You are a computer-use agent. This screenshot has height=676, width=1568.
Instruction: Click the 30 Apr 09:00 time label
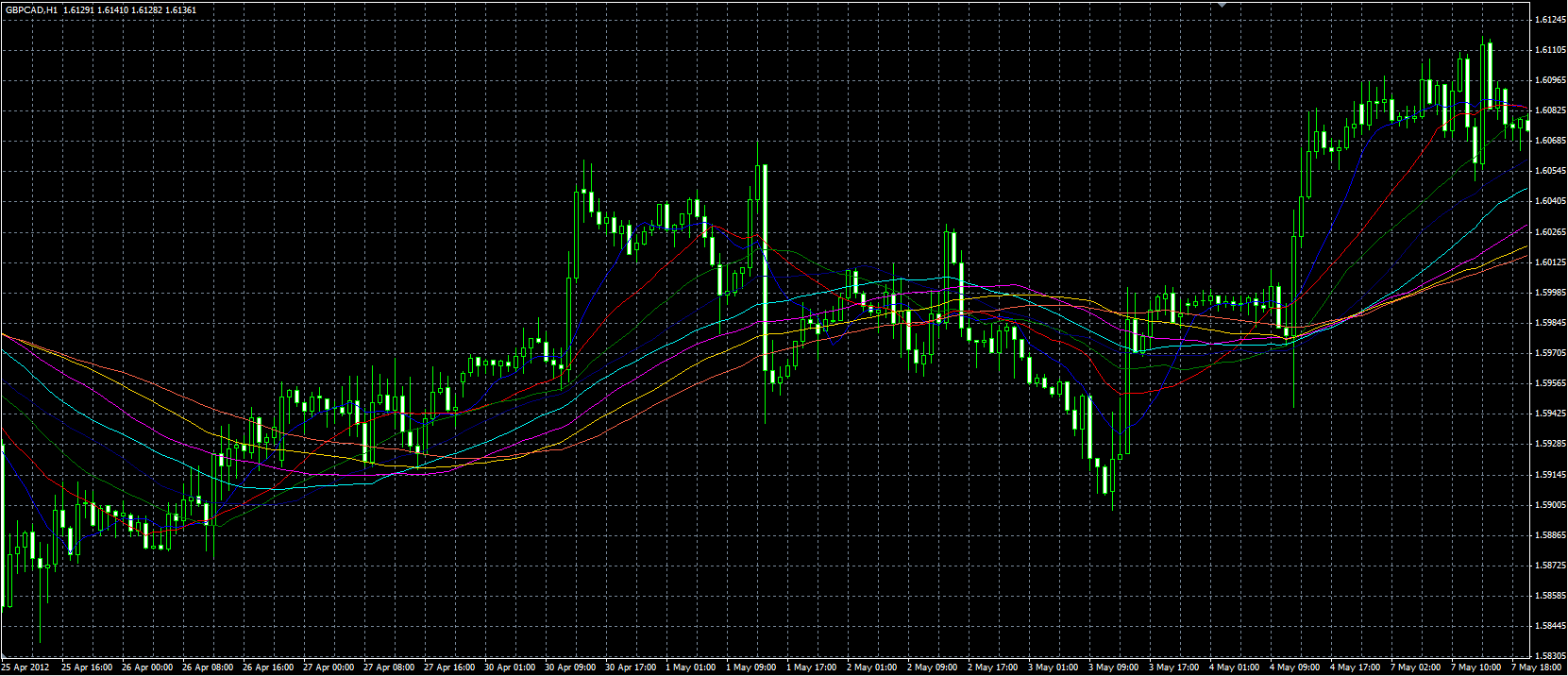[x=570, y=668]
